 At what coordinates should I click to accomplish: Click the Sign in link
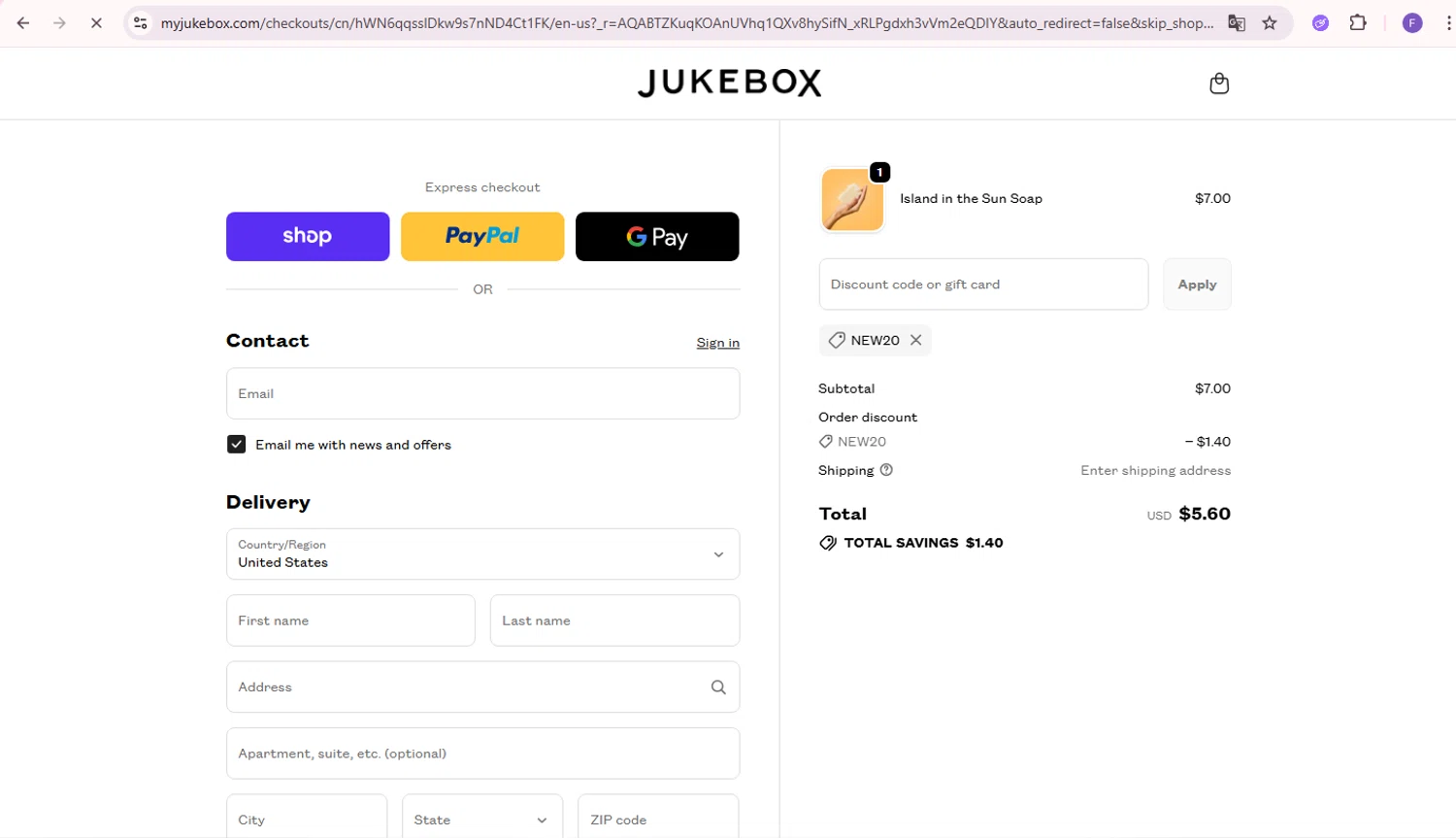[x=717, y=343]
